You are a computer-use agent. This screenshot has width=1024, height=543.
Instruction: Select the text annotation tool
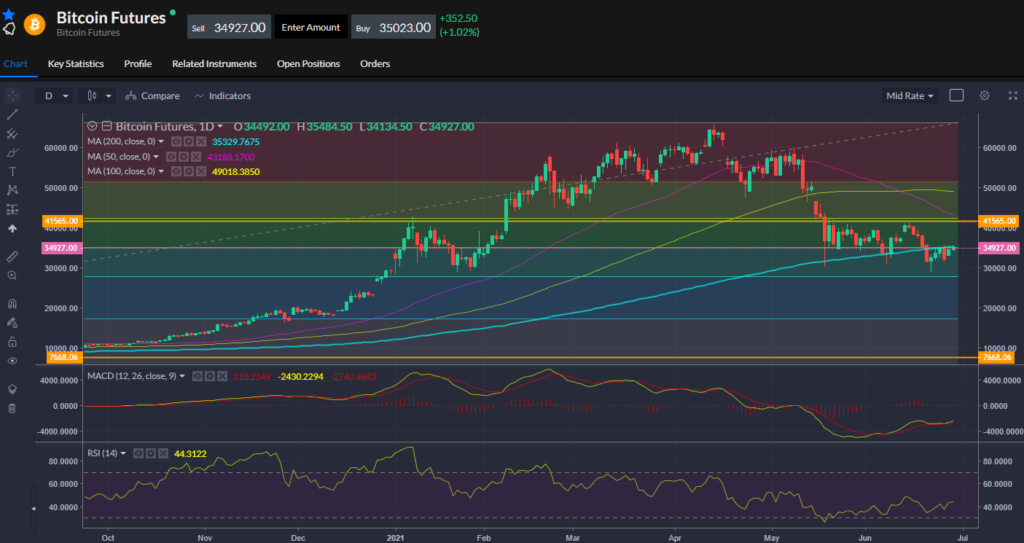coord(12,172)
